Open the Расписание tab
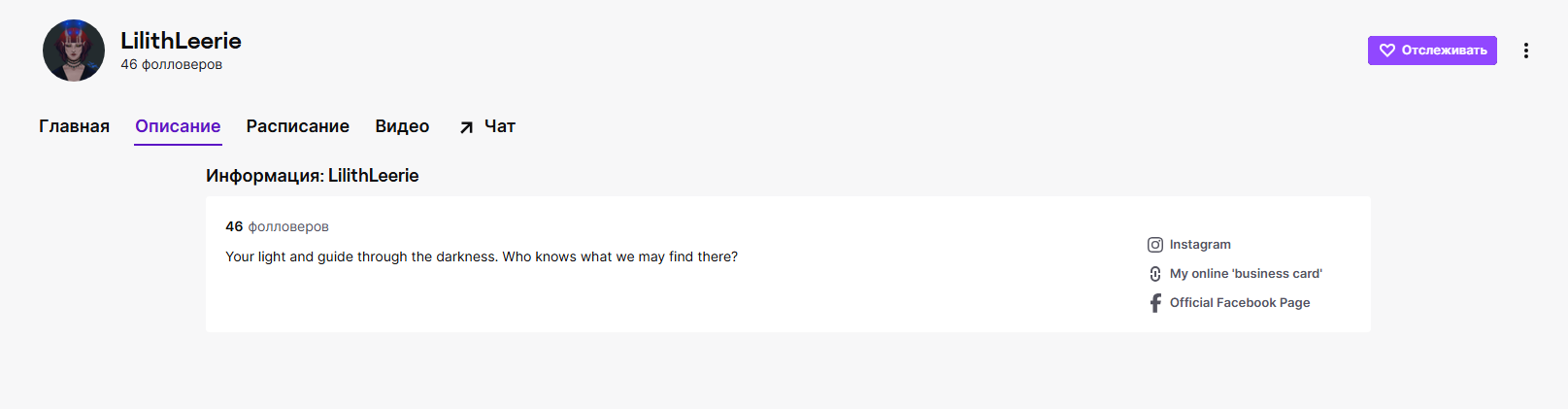The image size is (1568, 409). (x=297, y=126)
